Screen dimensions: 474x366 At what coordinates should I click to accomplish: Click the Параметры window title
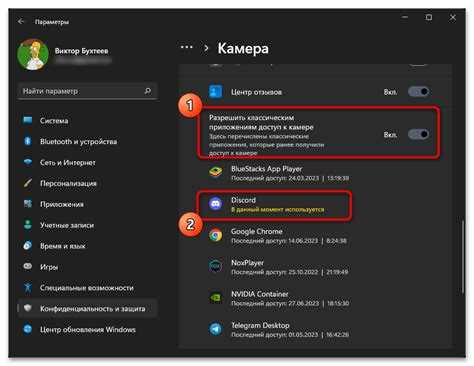pos(52,22)
